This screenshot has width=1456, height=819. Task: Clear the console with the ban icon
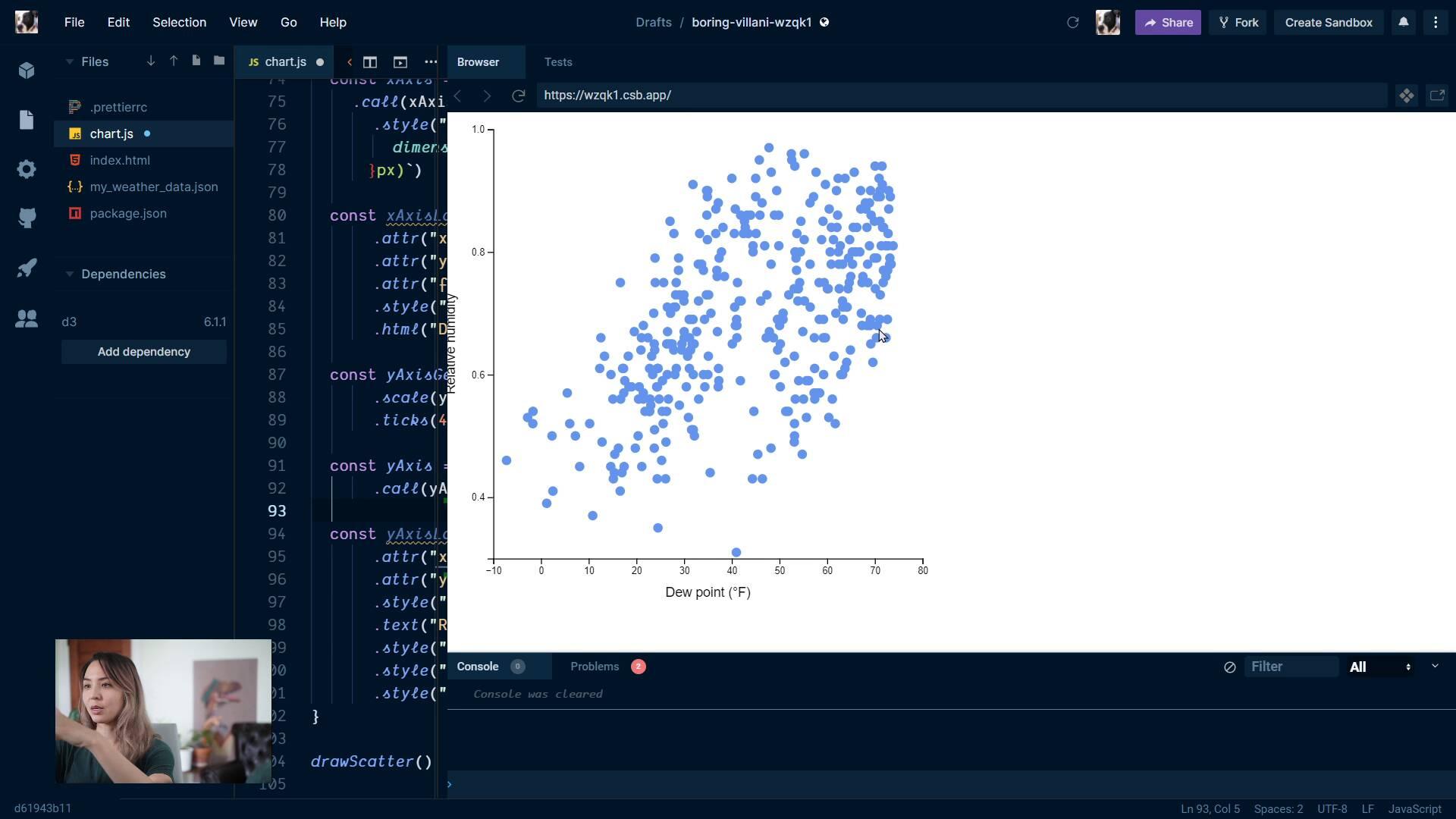click(x=1230, y=667)
